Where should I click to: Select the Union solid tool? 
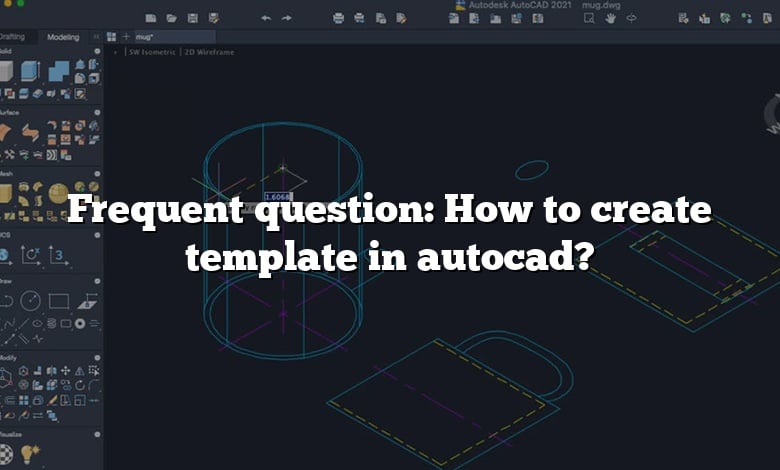[x=59, y=71]
